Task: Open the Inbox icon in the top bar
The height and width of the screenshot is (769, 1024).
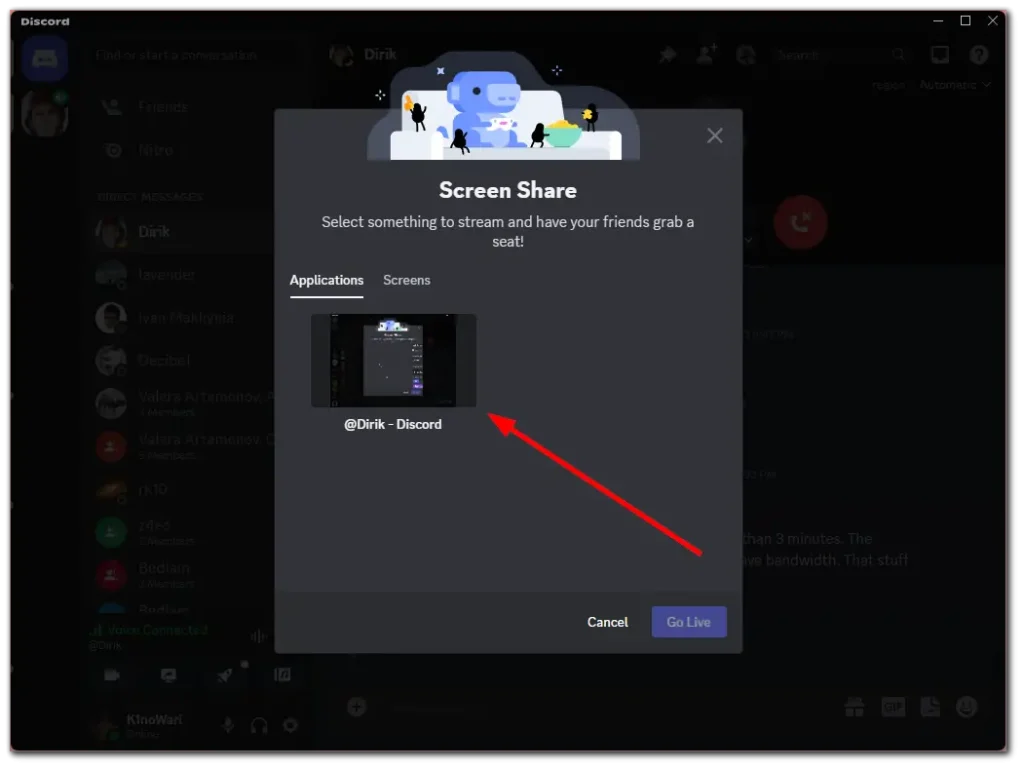Action: coord(940,55)
